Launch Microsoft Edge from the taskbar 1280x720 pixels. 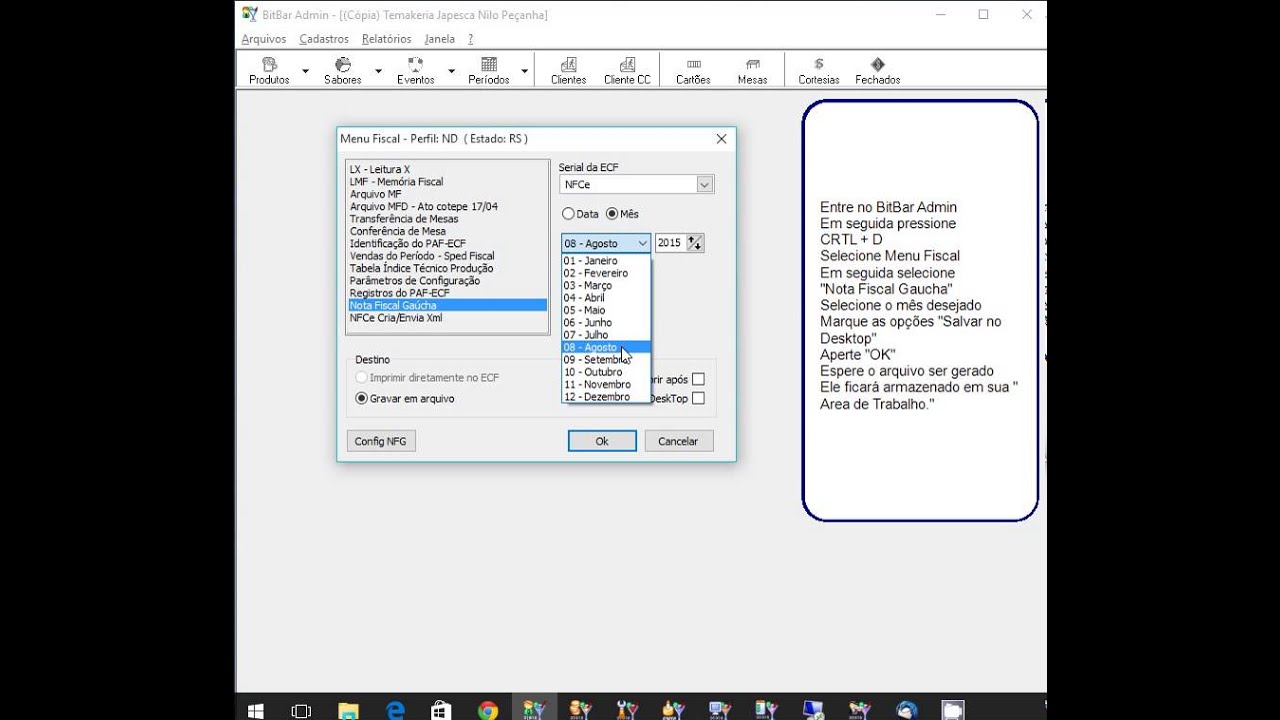pyautogui.click(x=395, y=711)
